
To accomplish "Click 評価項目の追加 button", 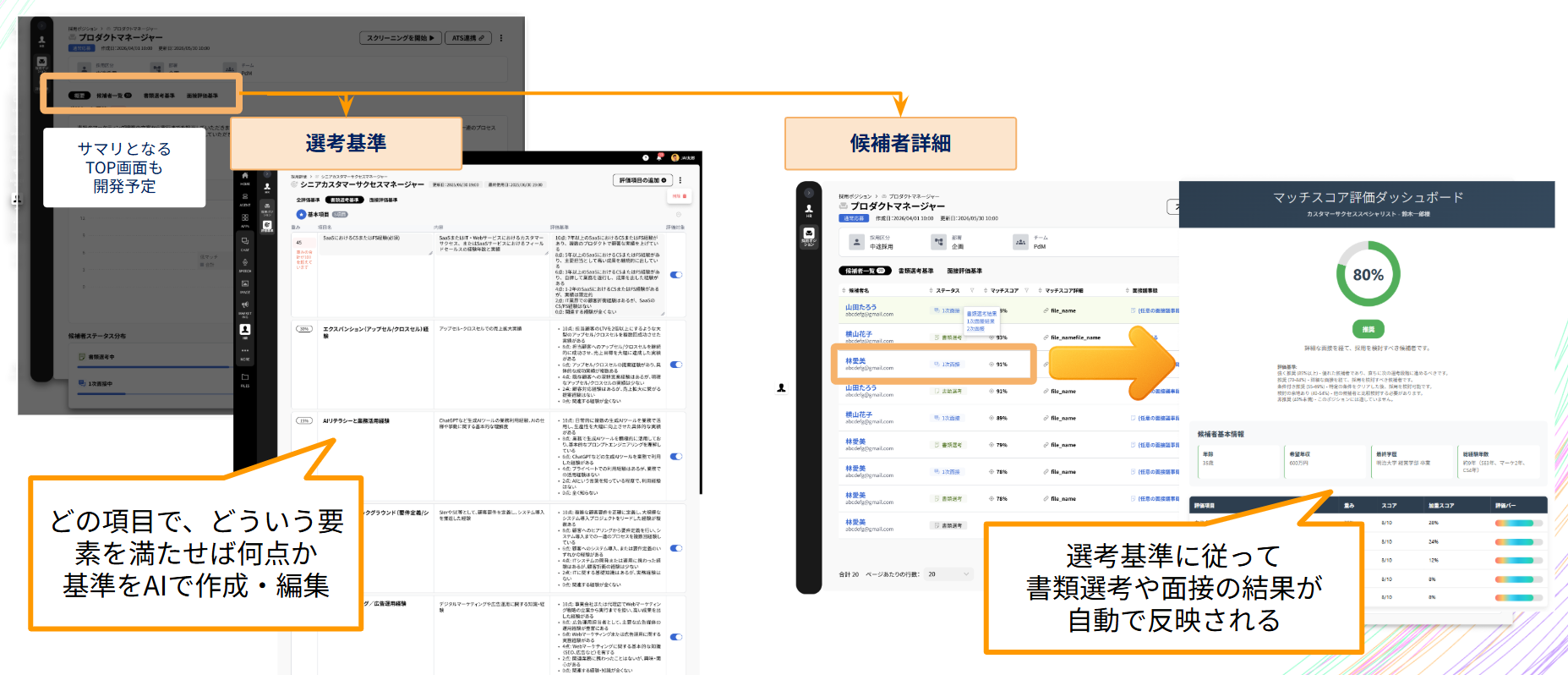I will point(642,180).
